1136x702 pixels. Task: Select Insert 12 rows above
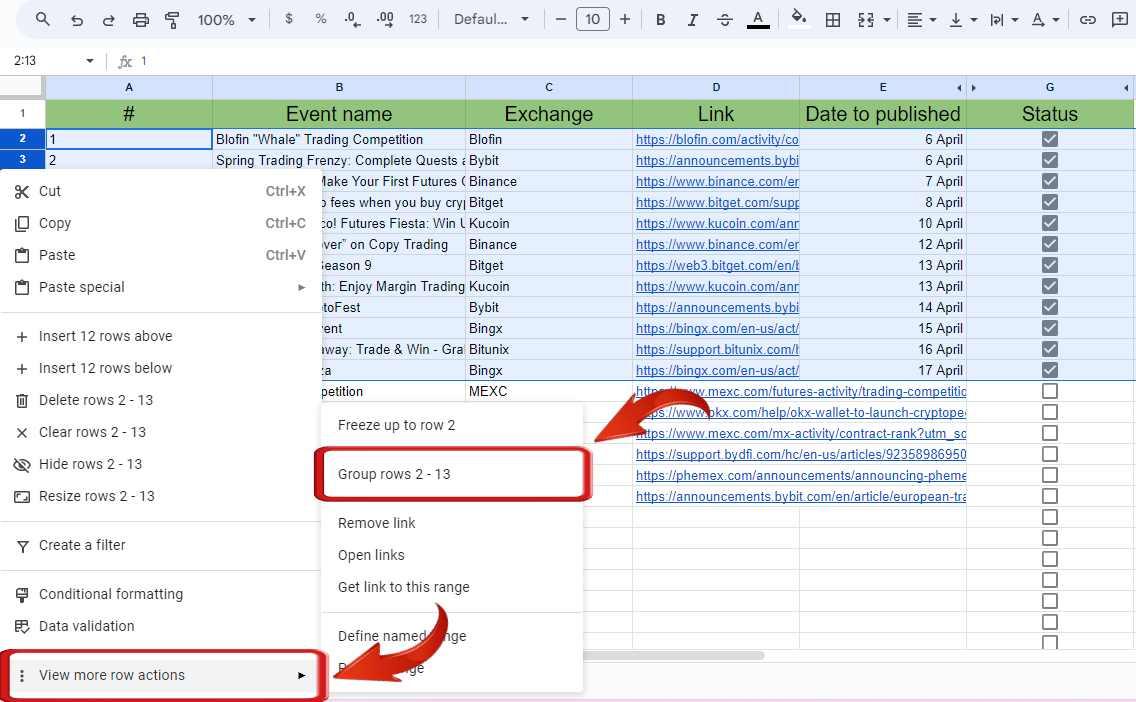tap(159, 336)
